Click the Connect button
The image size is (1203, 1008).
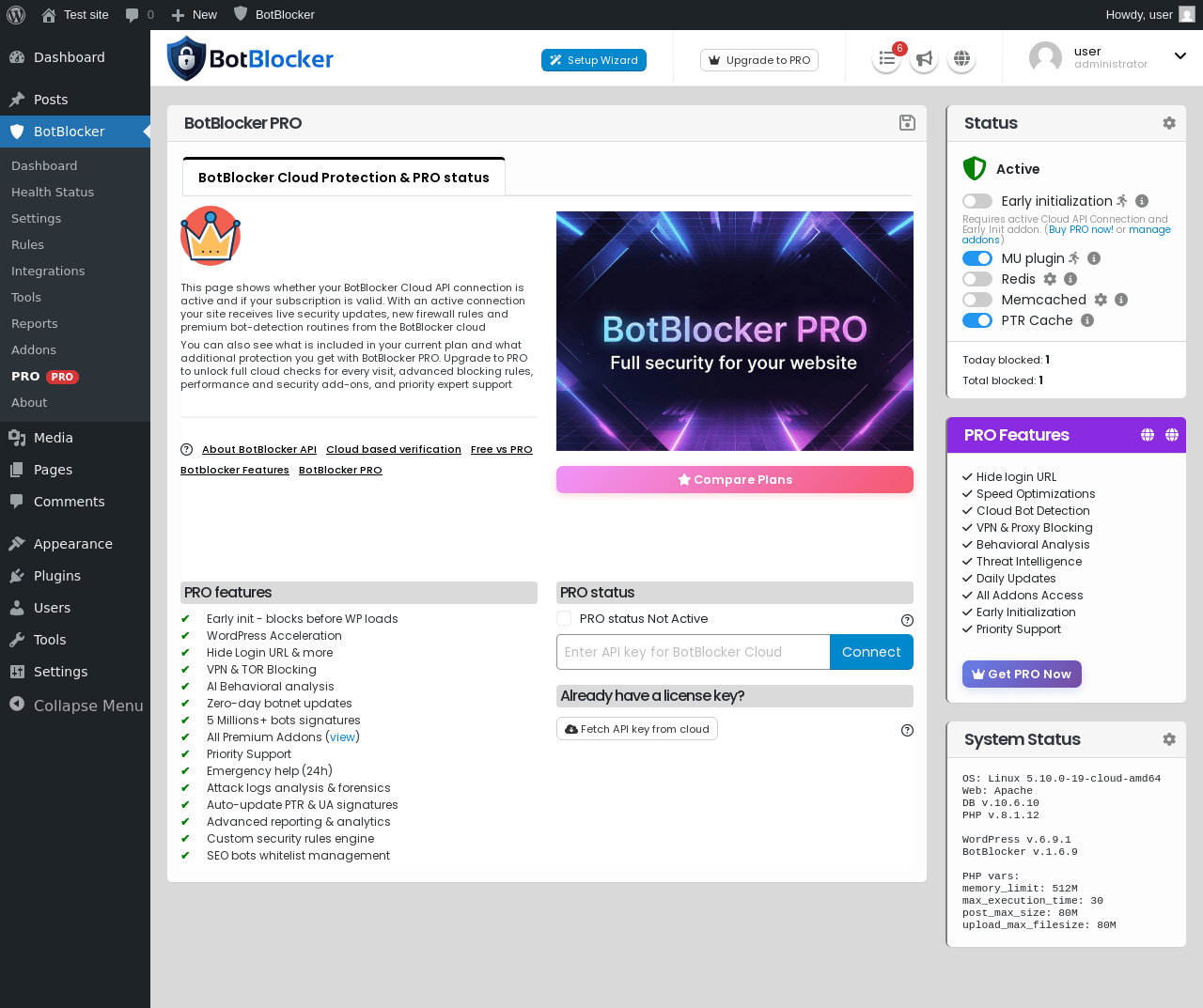pyautogui.click(x=871, y=652)
